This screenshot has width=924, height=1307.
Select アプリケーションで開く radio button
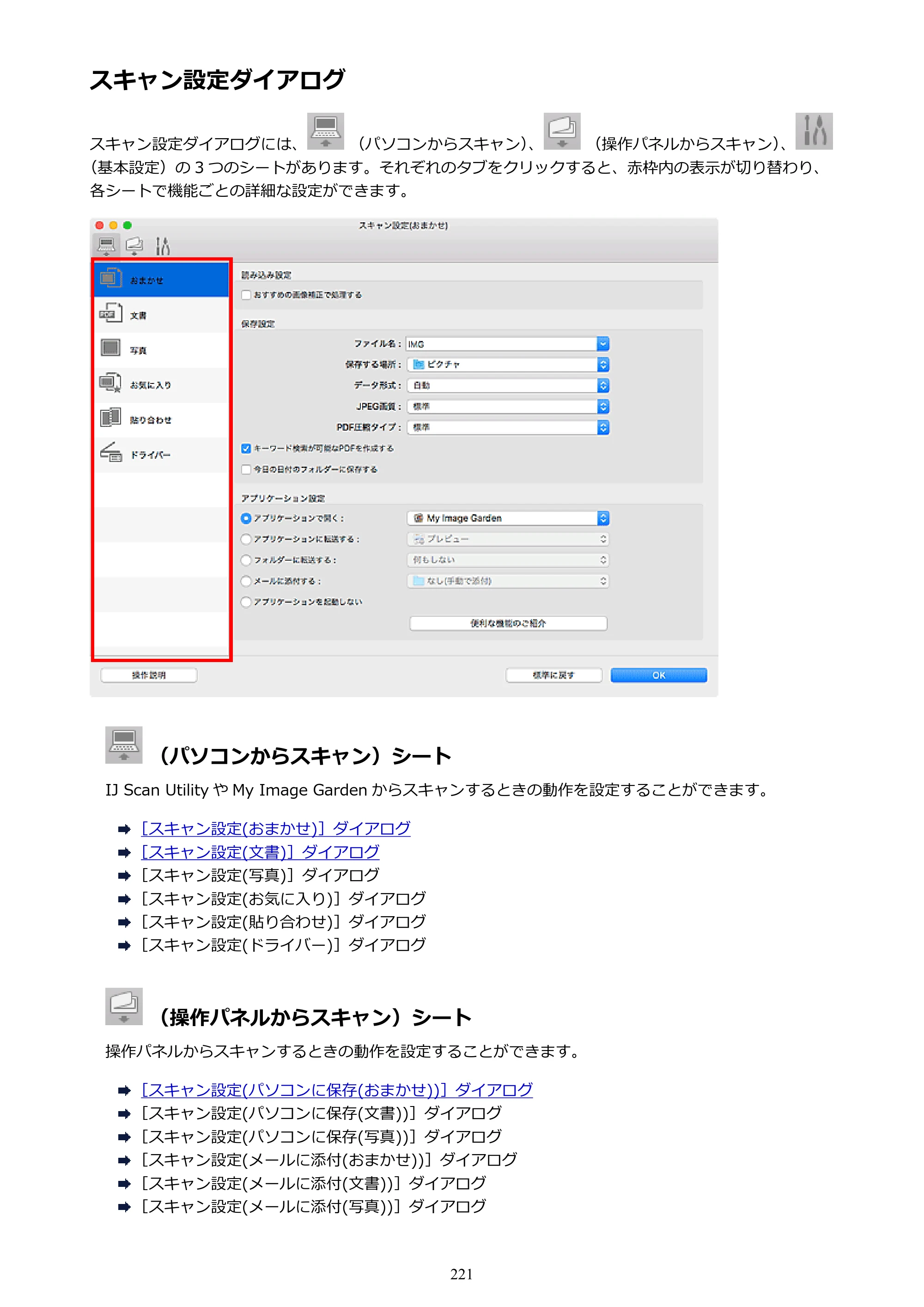(246, 518)
